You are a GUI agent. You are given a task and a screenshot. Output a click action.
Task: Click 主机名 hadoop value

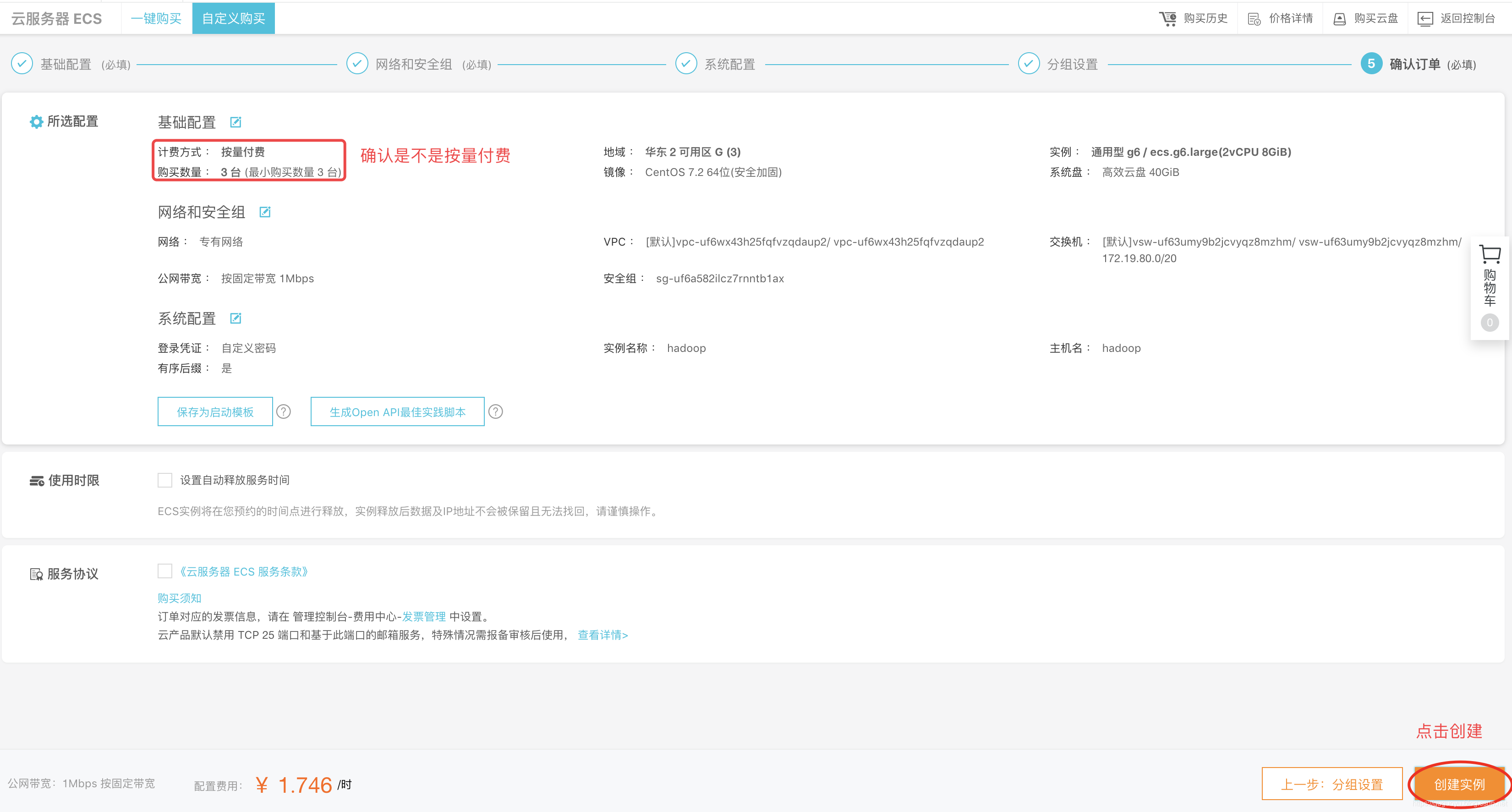click(x=1121, y=348)
